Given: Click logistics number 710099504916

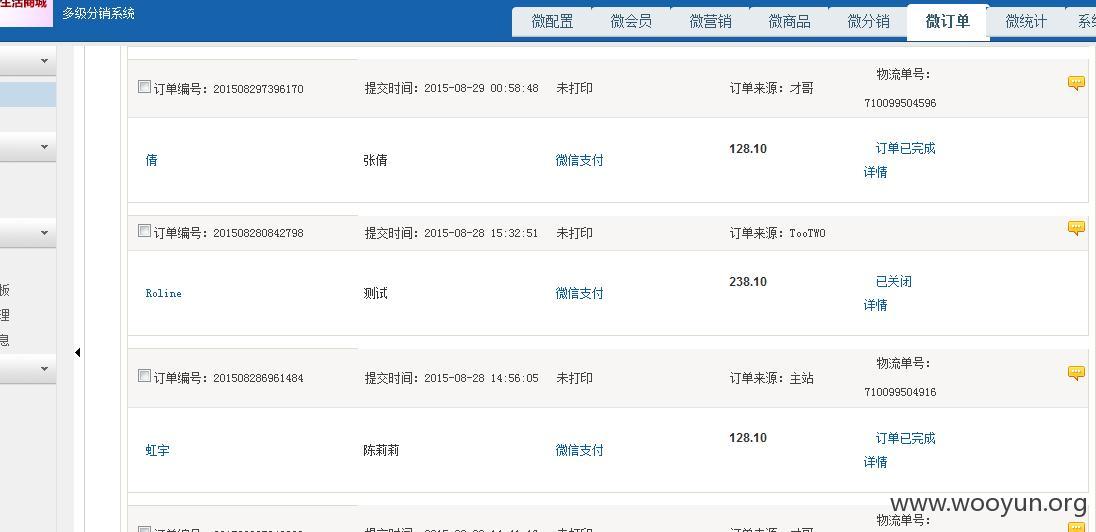Looking at the screenshot, I should 900,392.
